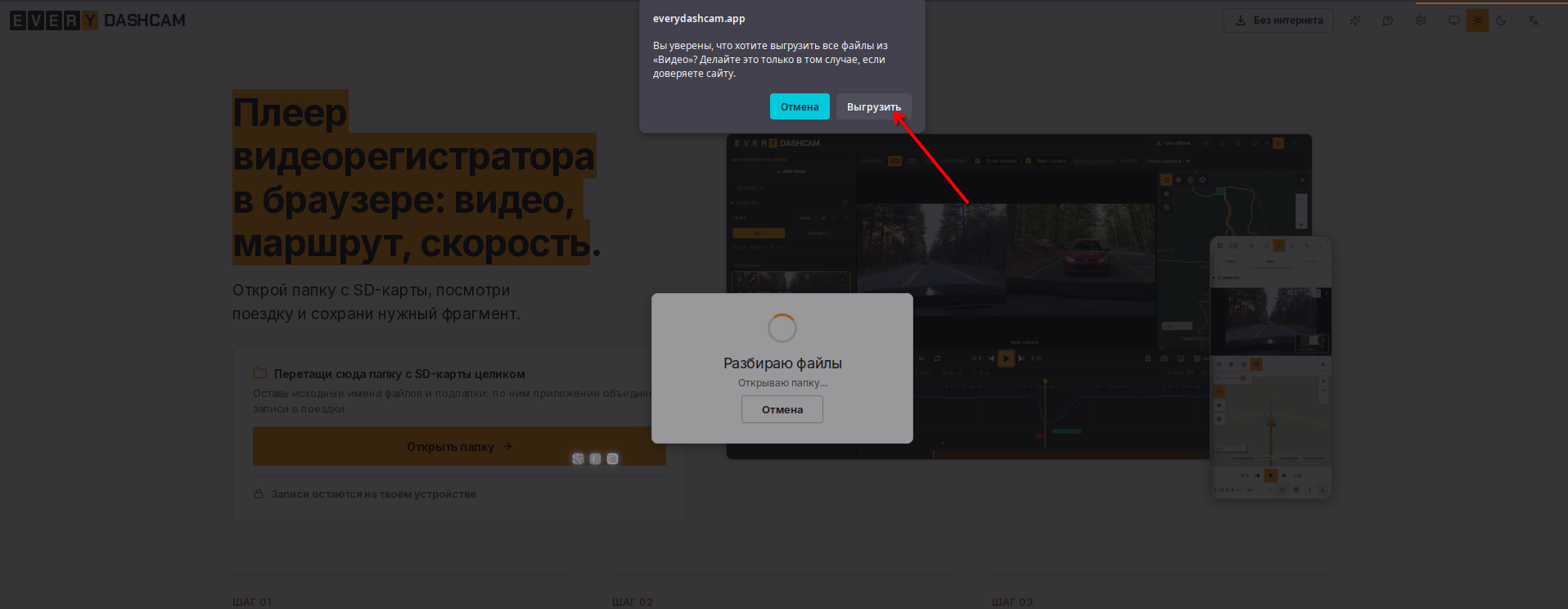Click the EVERY DASHCAM logo
Image resolution: width=1568 pixels, height=609 pixels.
coord(97,20)
